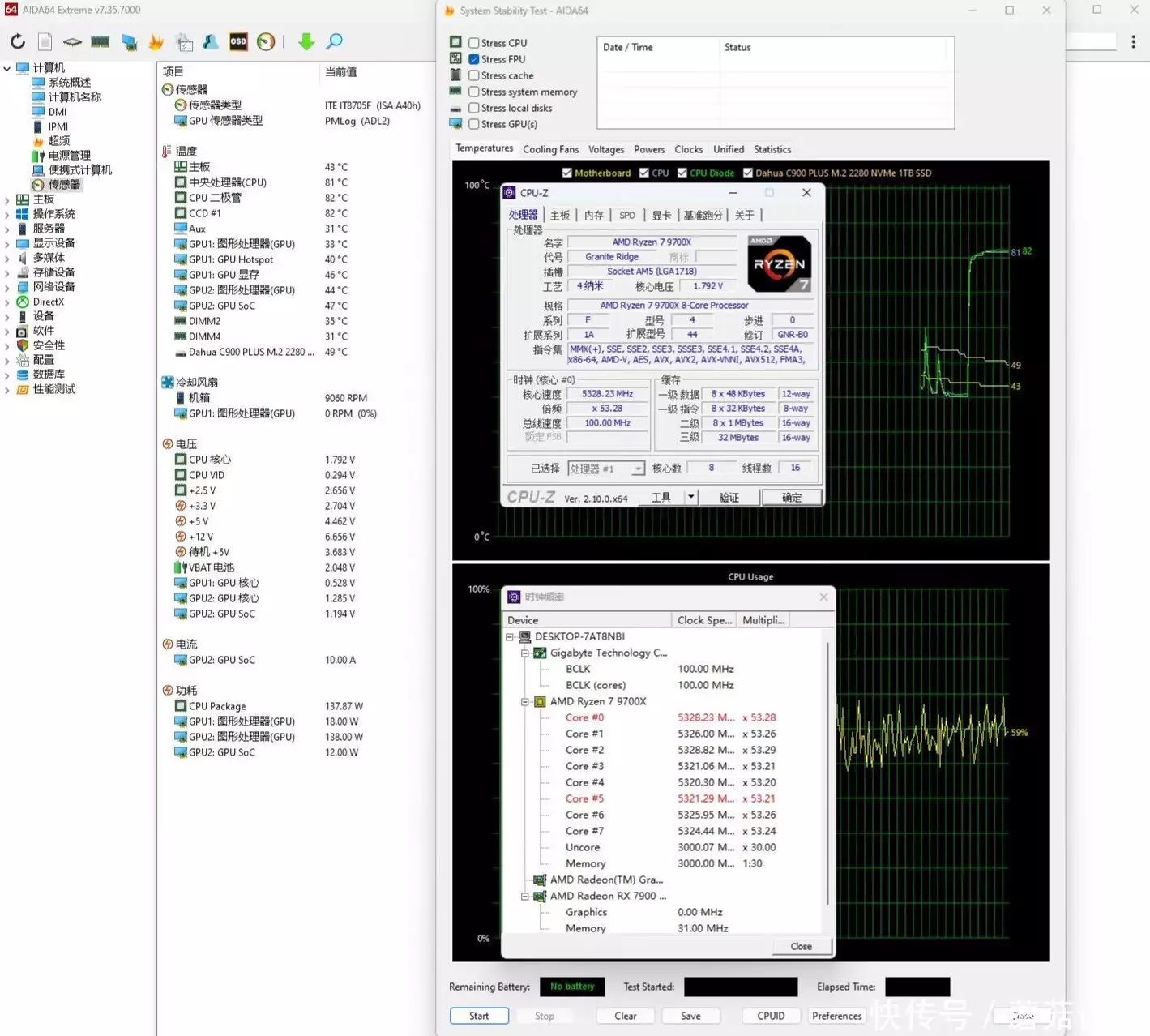This screenshot has width=1150, height=1036.
Task: Click the DirectX item in sidebar
Action: coord(49,302)
